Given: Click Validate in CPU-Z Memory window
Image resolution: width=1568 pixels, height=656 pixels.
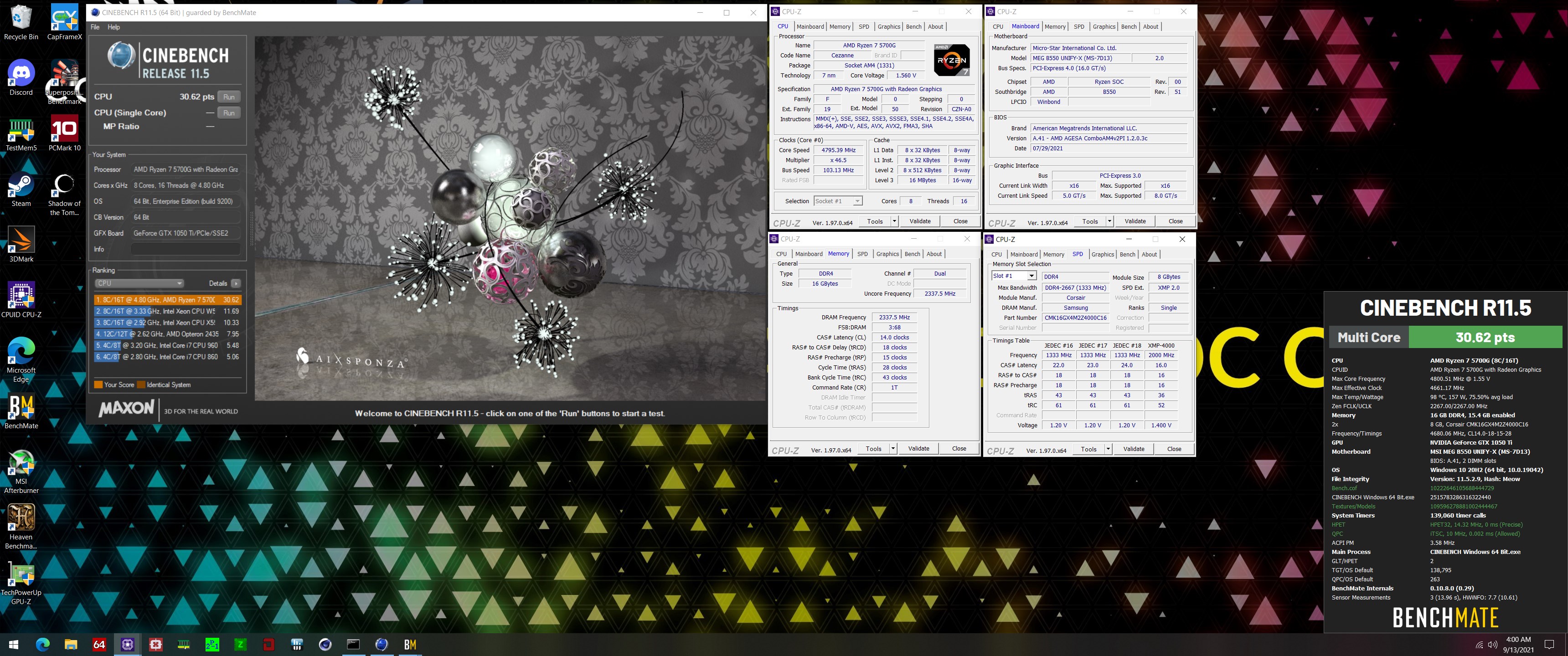Looking at the screenshot, I should pos(918,449).
